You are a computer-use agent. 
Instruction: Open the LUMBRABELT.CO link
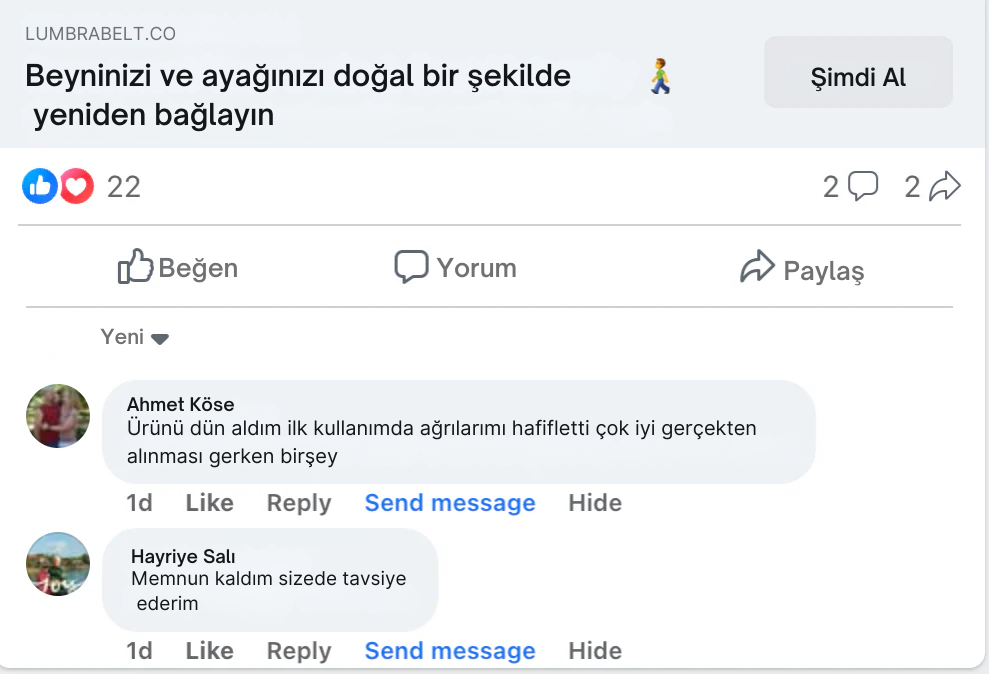coord(100,34)
